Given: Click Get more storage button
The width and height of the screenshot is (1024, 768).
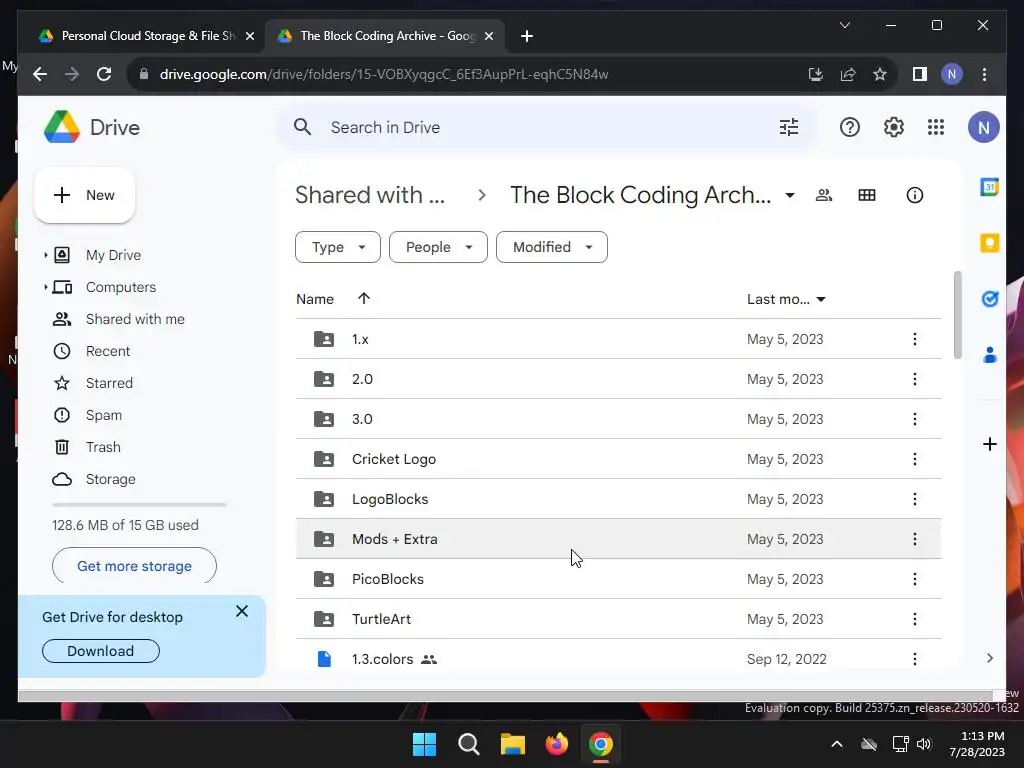Looking at the screenshot, I should (x=135, y=566).
